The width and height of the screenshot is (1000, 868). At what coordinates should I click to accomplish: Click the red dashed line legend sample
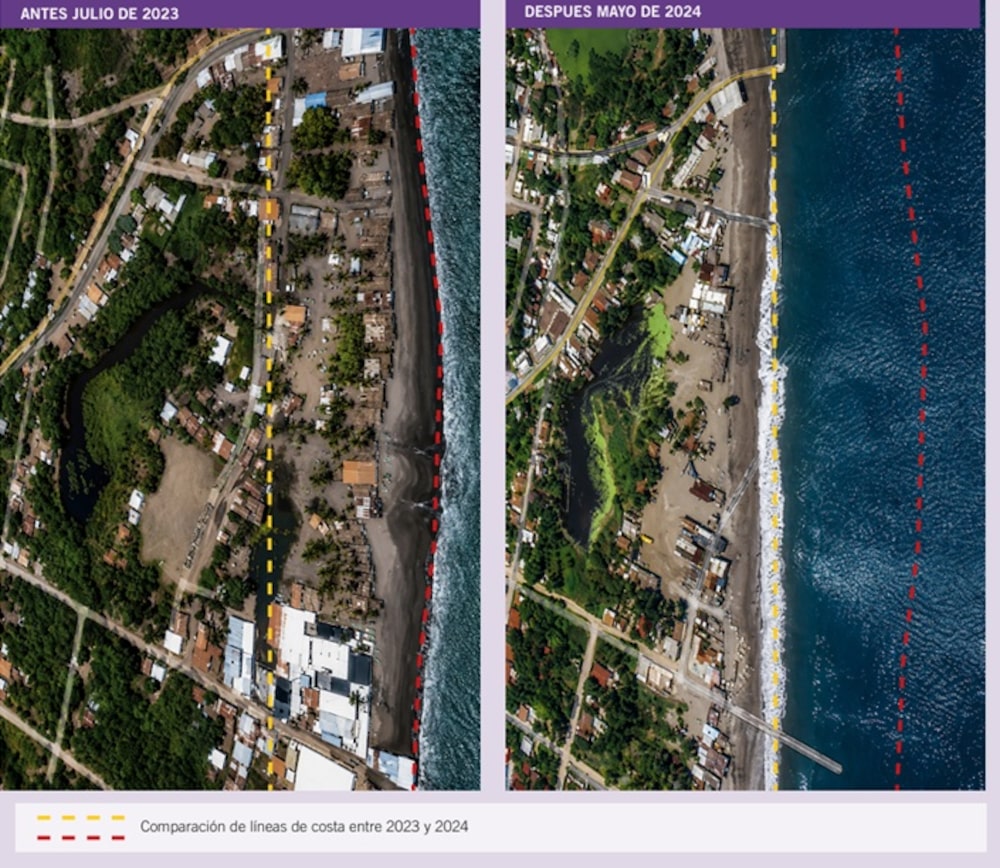[80, 837]
